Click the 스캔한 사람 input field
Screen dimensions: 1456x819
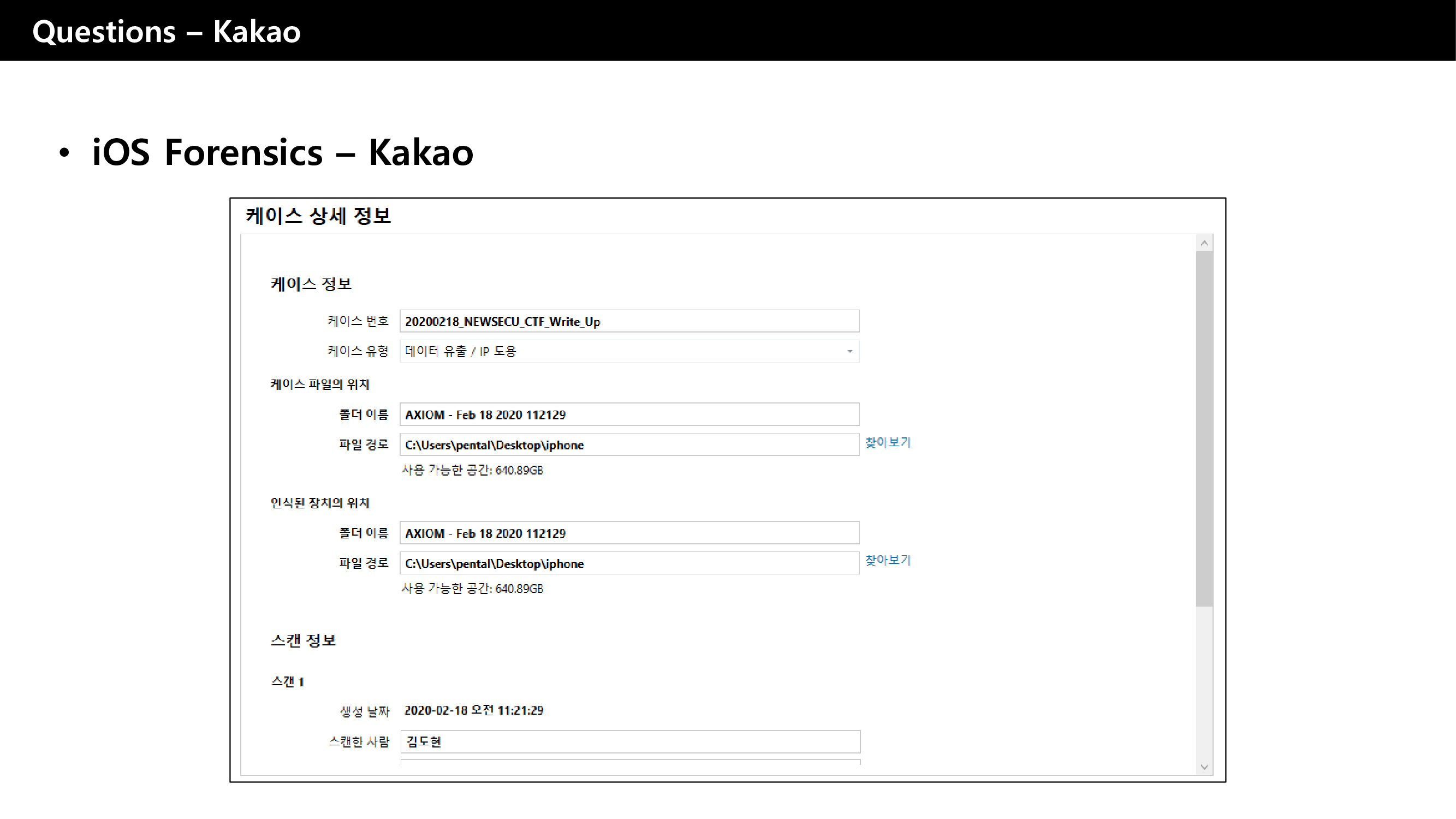[x=630, y=741]
